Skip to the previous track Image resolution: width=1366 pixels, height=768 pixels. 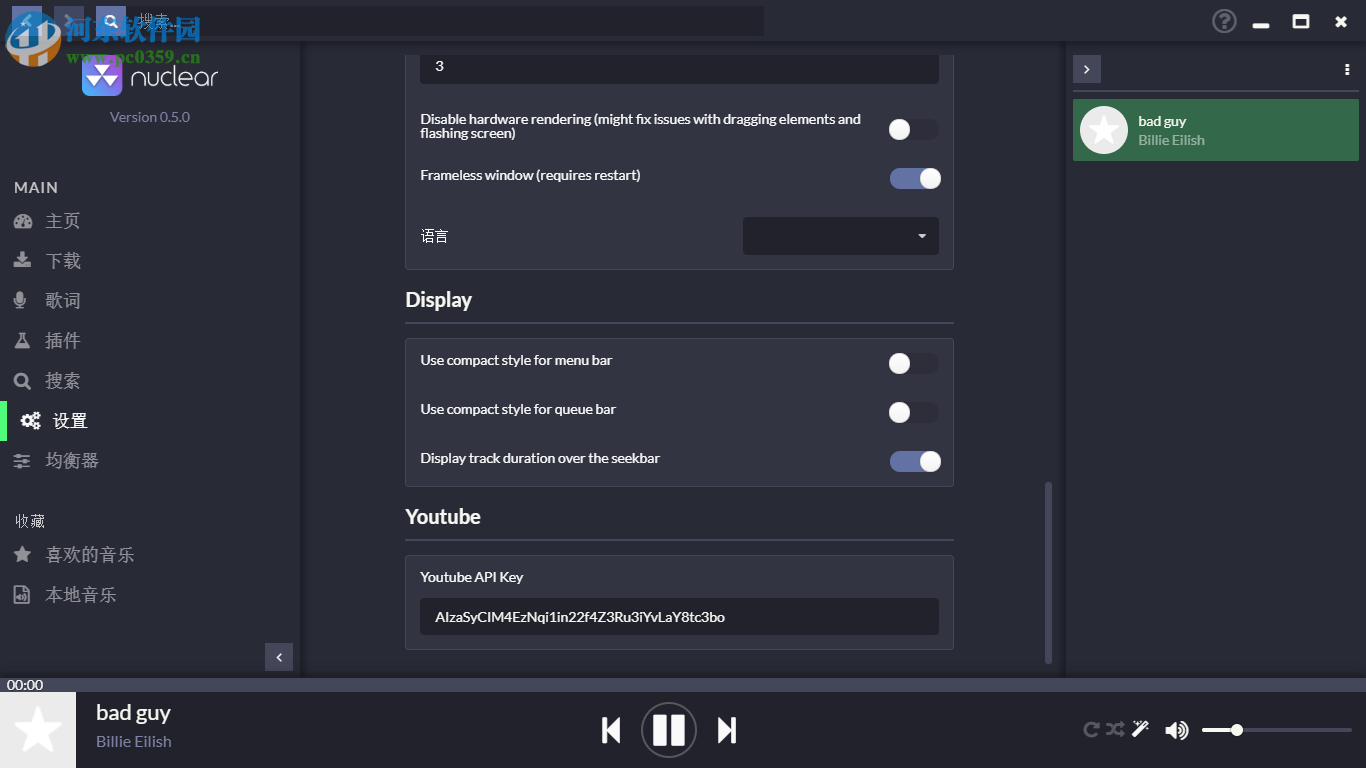tap(611, 731)
